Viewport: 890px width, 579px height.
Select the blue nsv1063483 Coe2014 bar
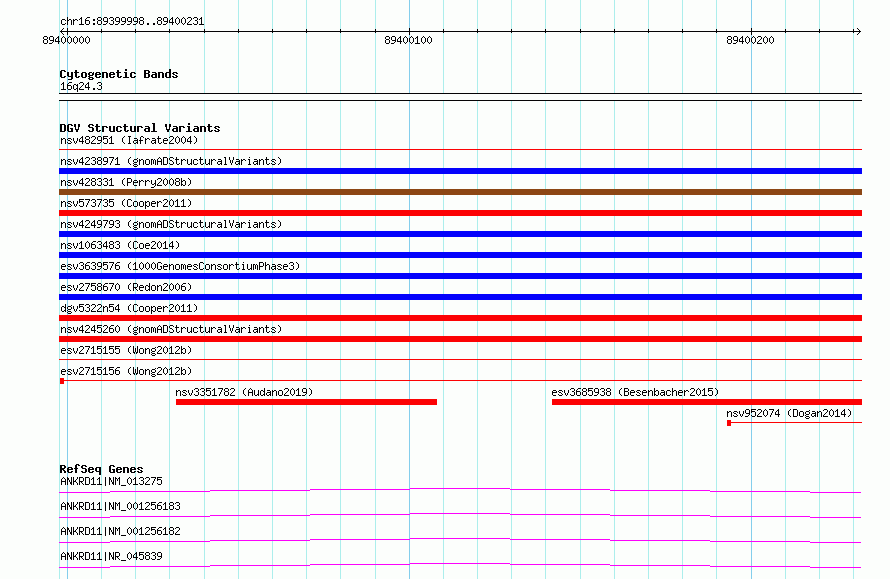point(460,255)
